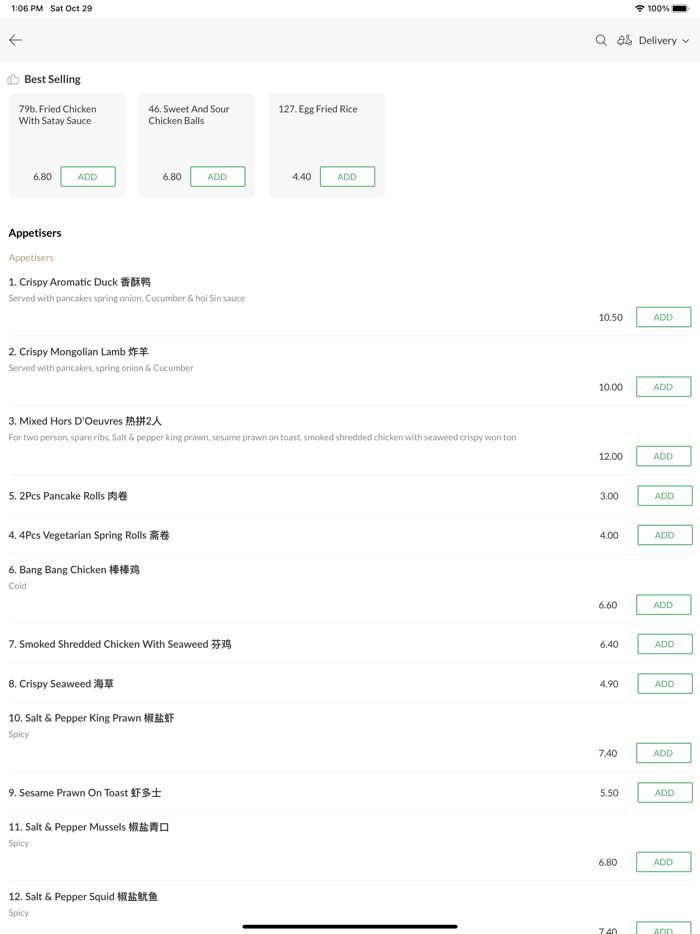Add Crispy Mongolian Lamb to basket
700x934 pixels.
[x=663, y=387]
